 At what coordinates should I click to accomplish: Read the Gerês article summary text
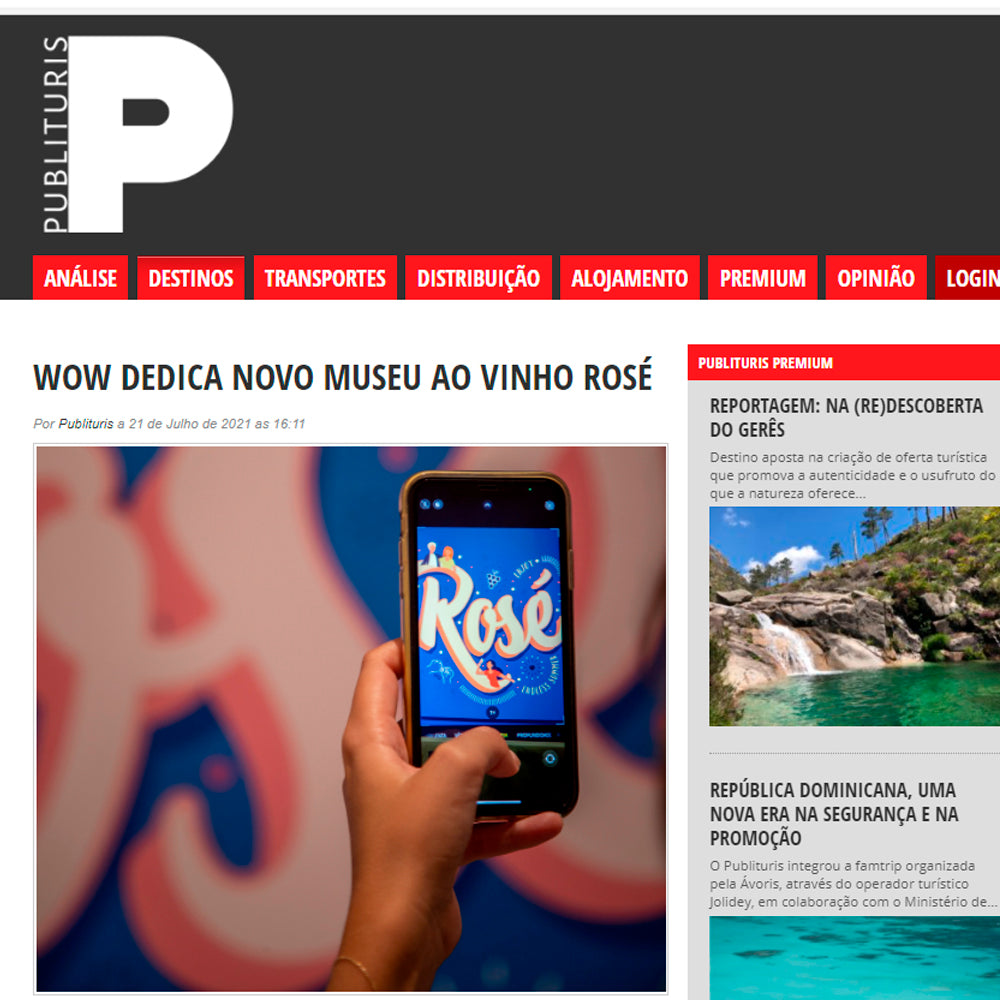853,475
